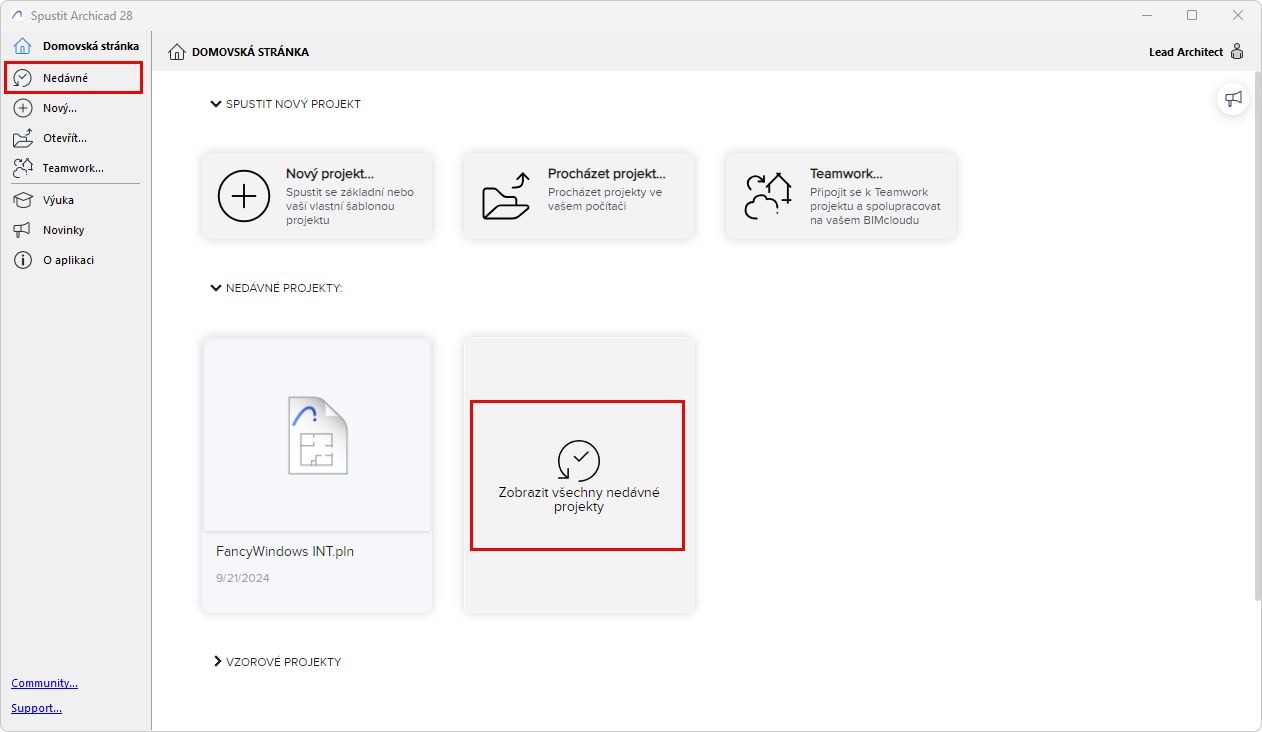Minimize the Archicad window
Viewport: 1262px width, 732px height.
pyautogui.click(x=1146, y=15)
